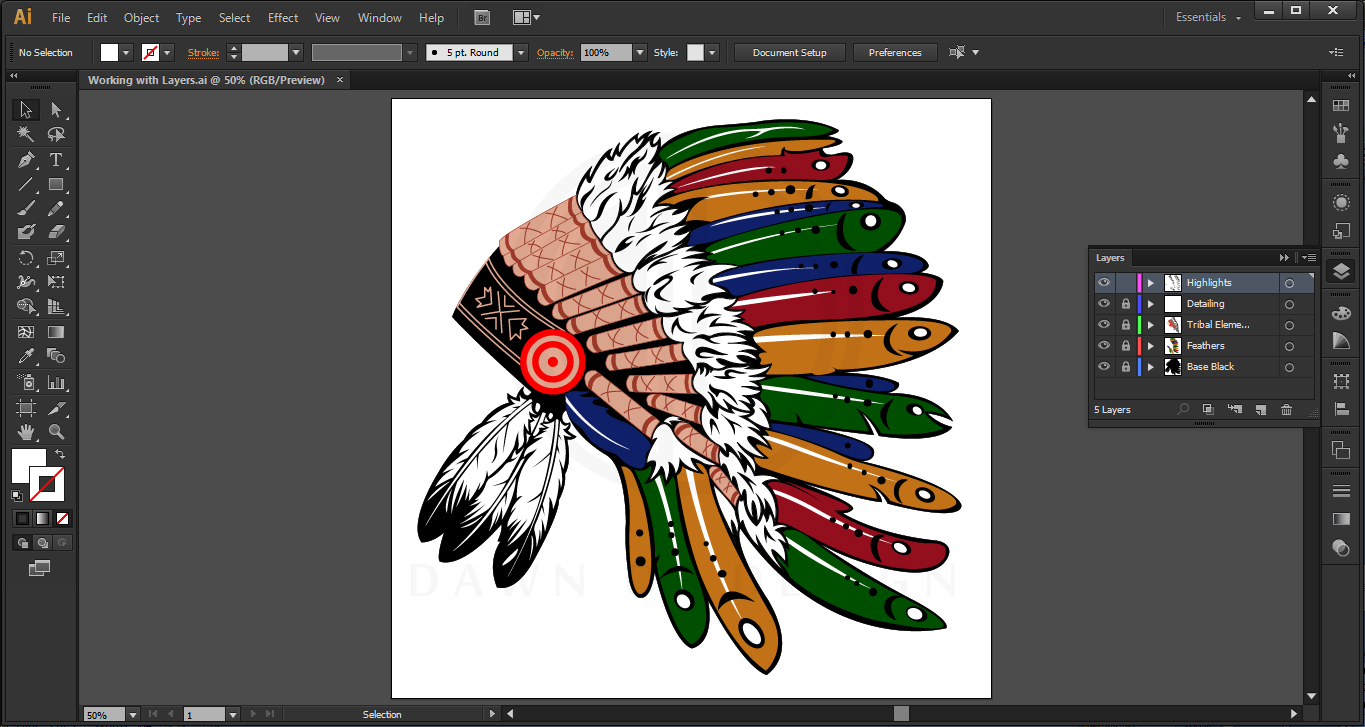Click the Style swatch in control bar
Viewport: 1365px width, 727px height.
[x=695, y=53]
